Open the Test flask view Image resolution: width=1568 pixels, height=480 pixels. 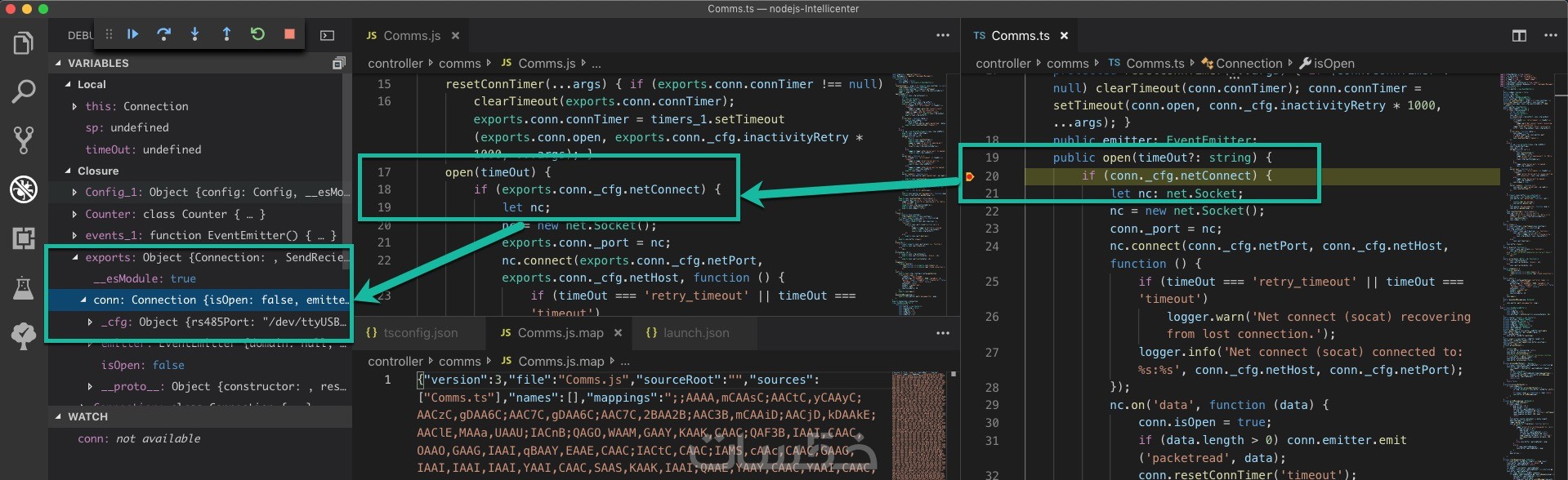(24, 287)
